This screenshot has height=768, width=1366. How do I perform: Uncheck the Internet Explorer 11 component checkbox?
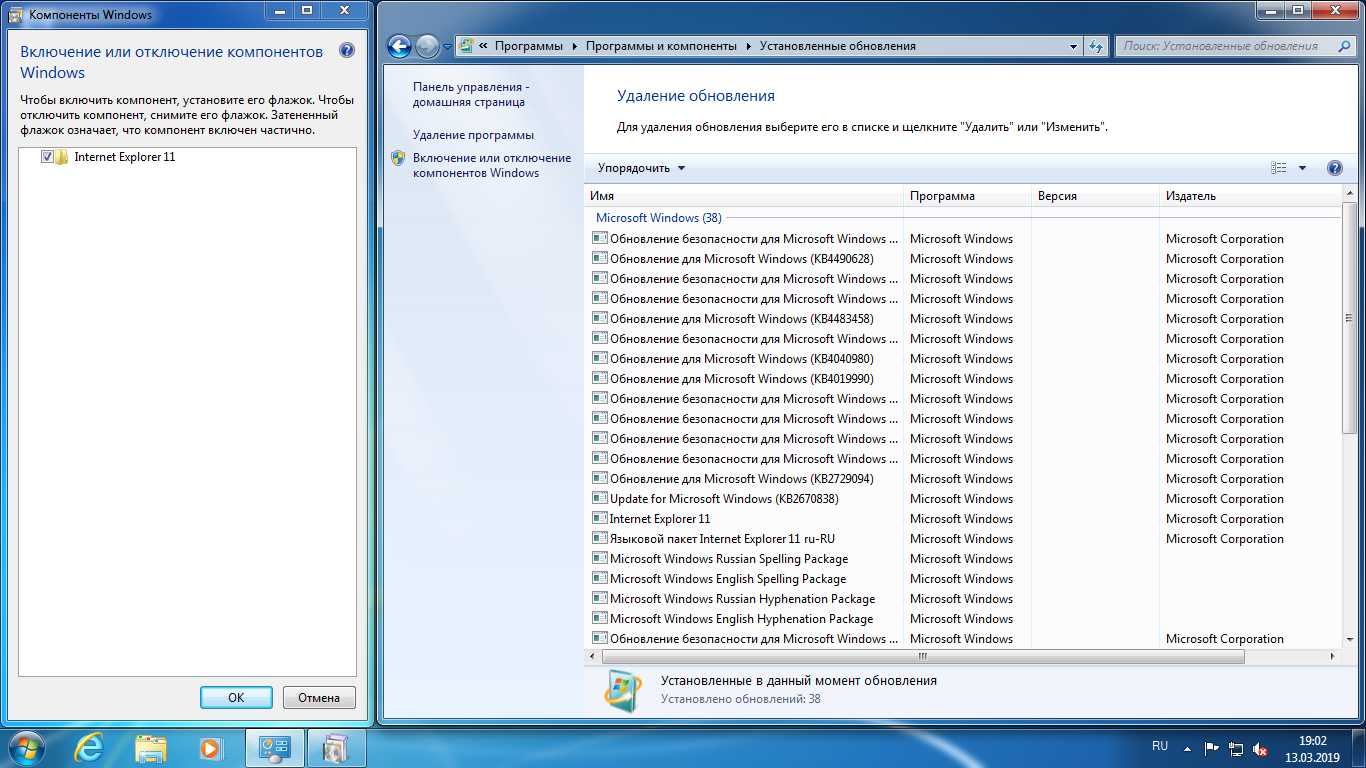[47, 157]
